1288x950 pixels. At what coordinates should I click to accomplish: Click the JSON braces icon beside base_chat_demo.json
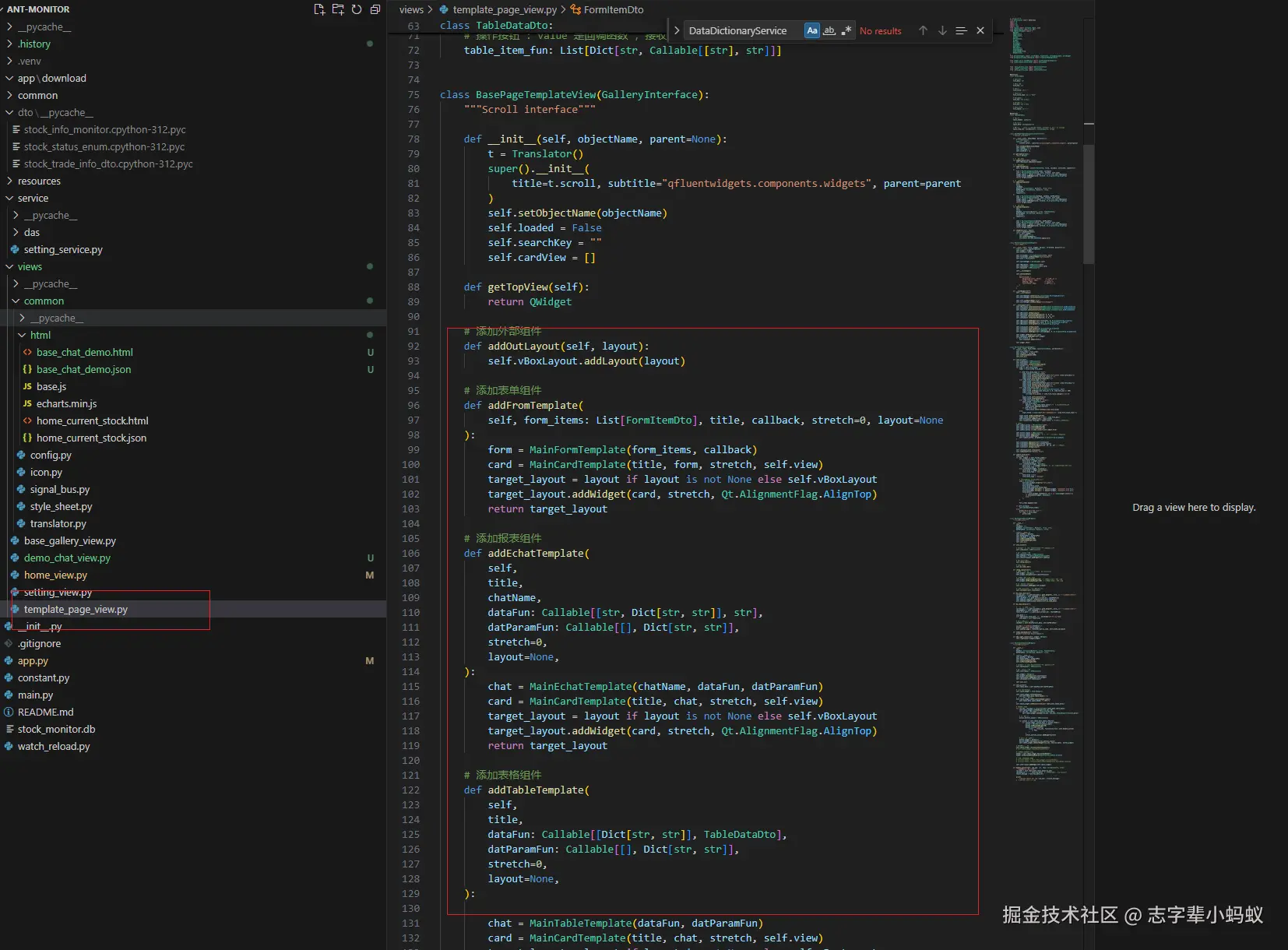click(x=27, y=369)
